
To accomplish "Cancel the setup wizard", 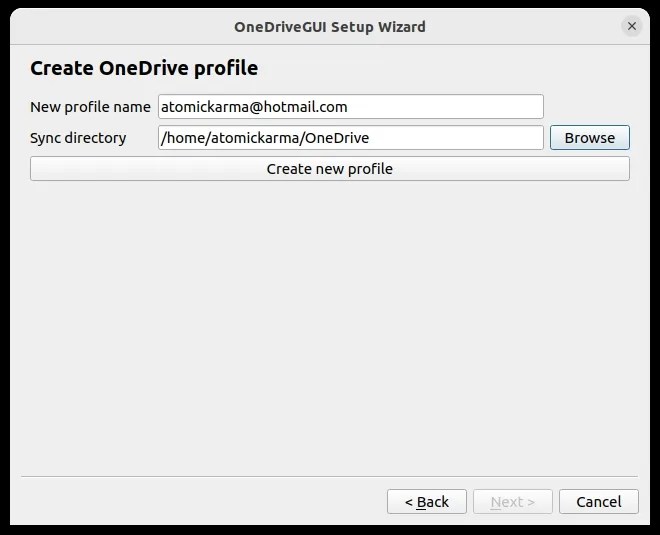I will tap(599, 502).
